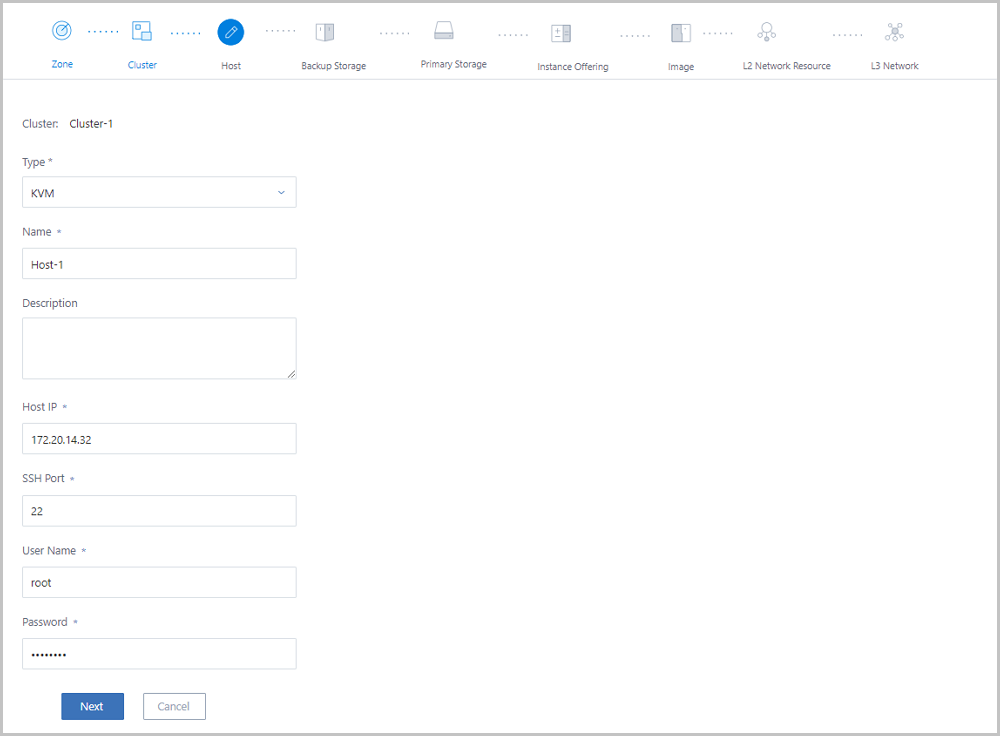Select the Host step label
This screenshot has width=1000, height=736.
click(231, 66)
